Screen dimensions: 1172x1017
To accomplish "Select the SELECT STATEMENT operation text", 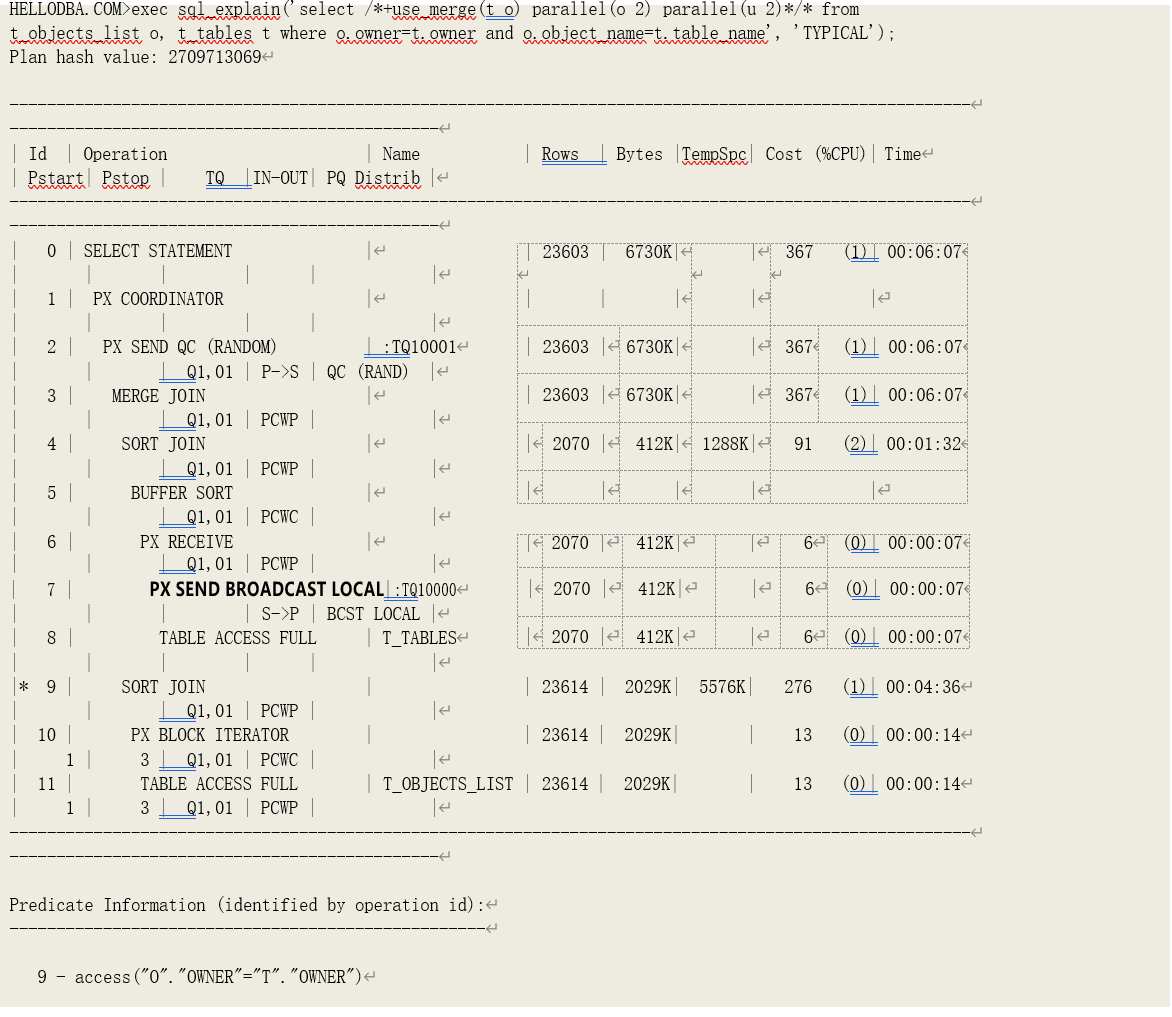I will 157,251.
